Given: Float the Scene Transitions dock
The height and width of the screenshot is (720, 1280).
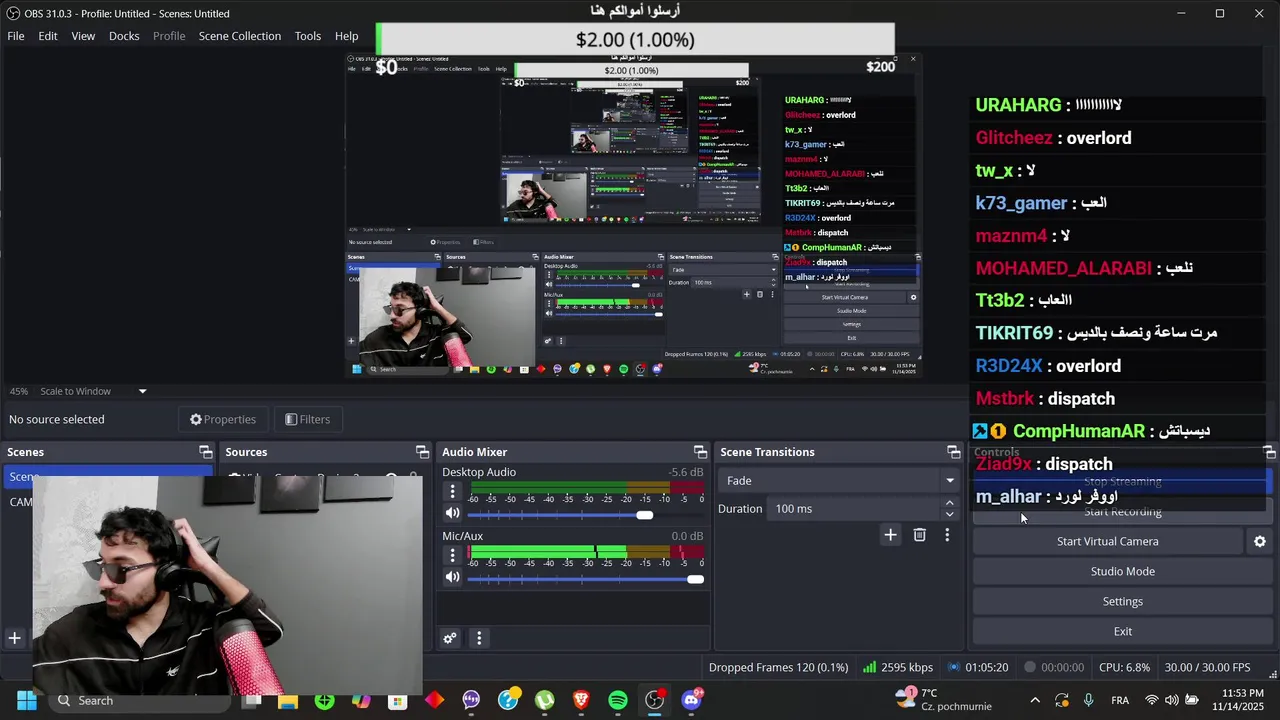Looking at the screenshot, I should coord(953,452).
